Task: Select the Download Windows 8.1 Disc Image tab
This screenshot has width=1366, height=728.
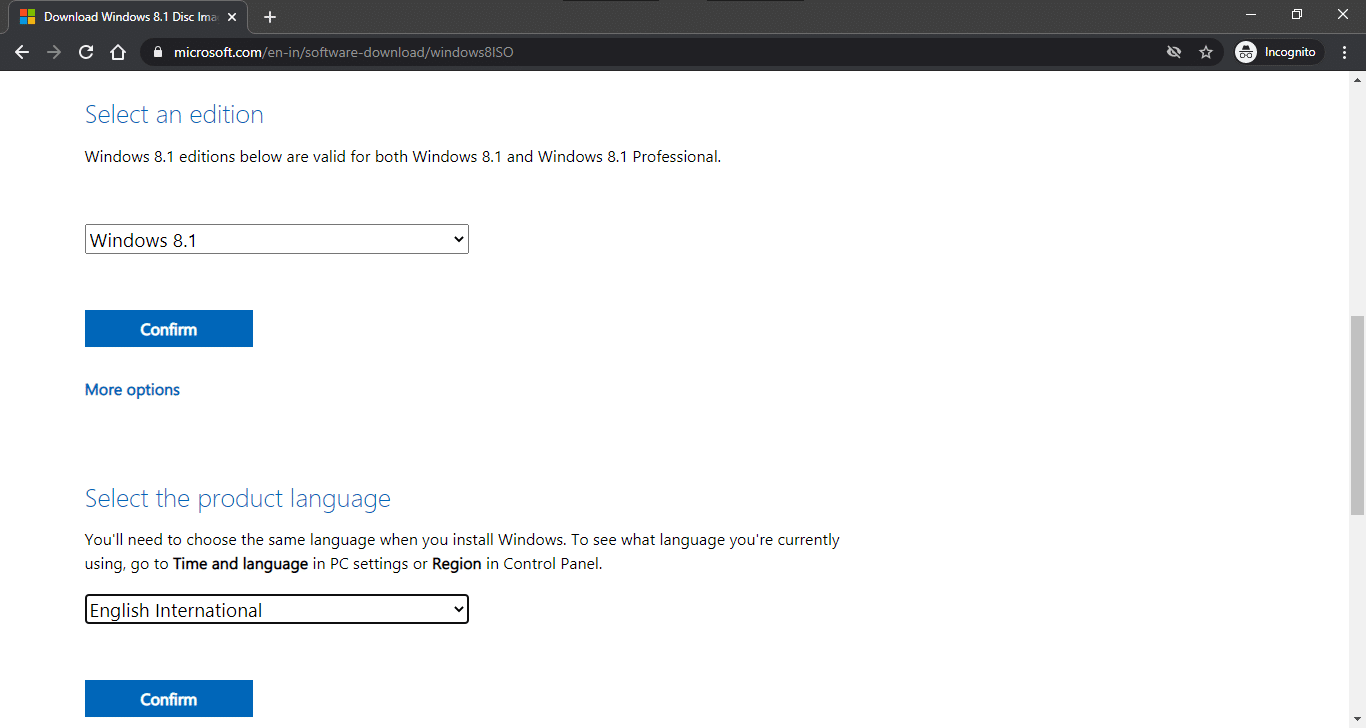Action: point(128,17)
